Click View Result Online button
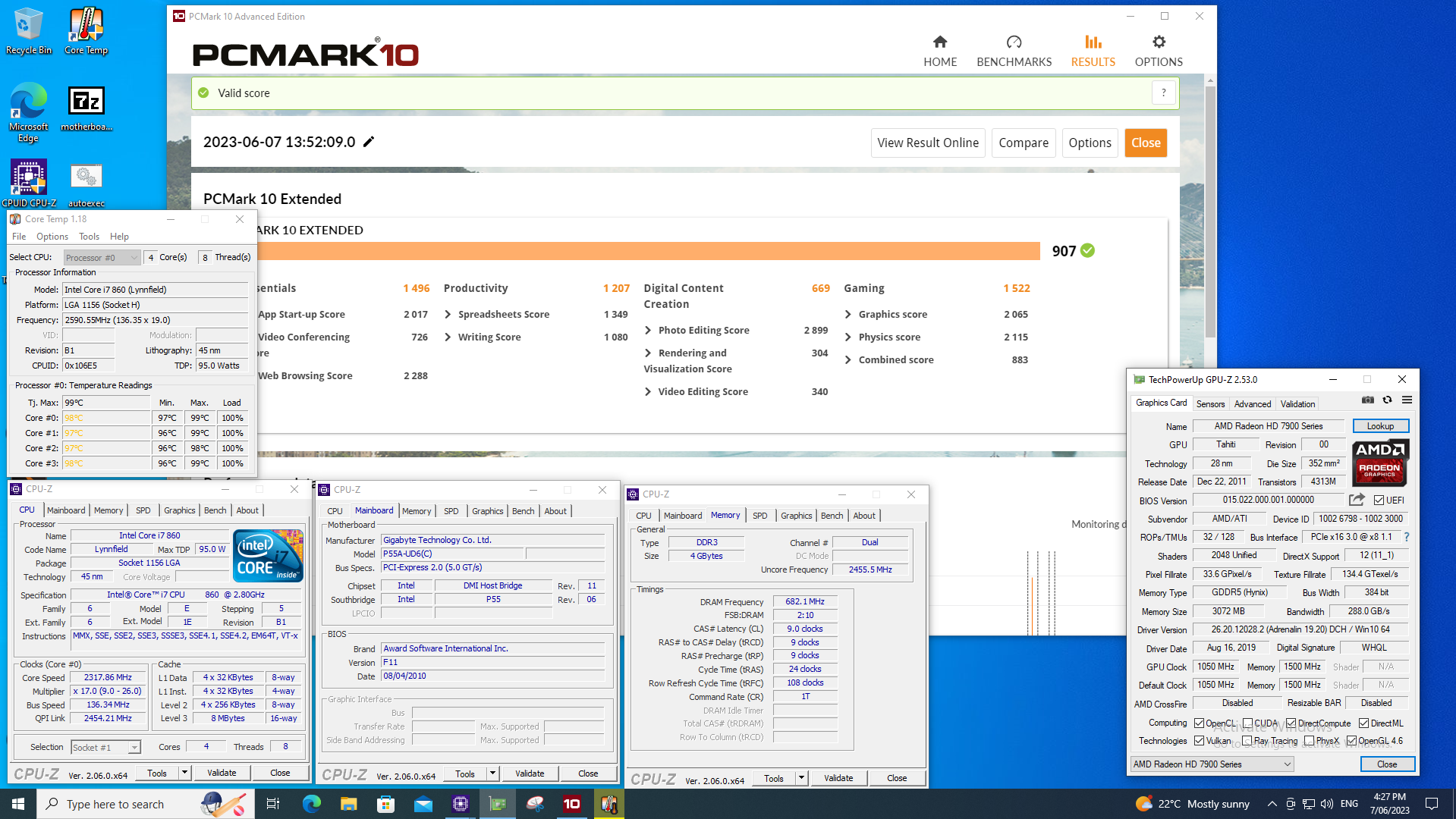Screen dimensions: 1456x819 point(928,143)
